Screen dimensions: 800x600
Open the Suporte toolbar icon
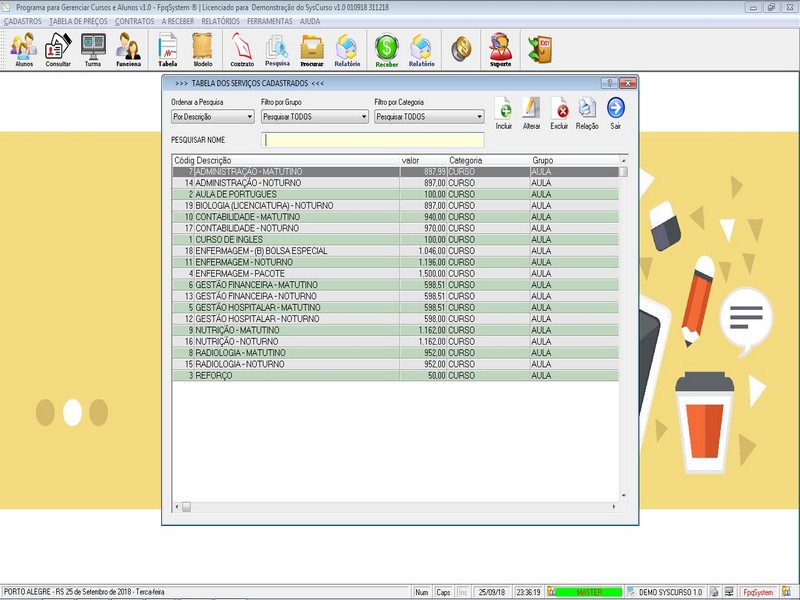point(500,47)
